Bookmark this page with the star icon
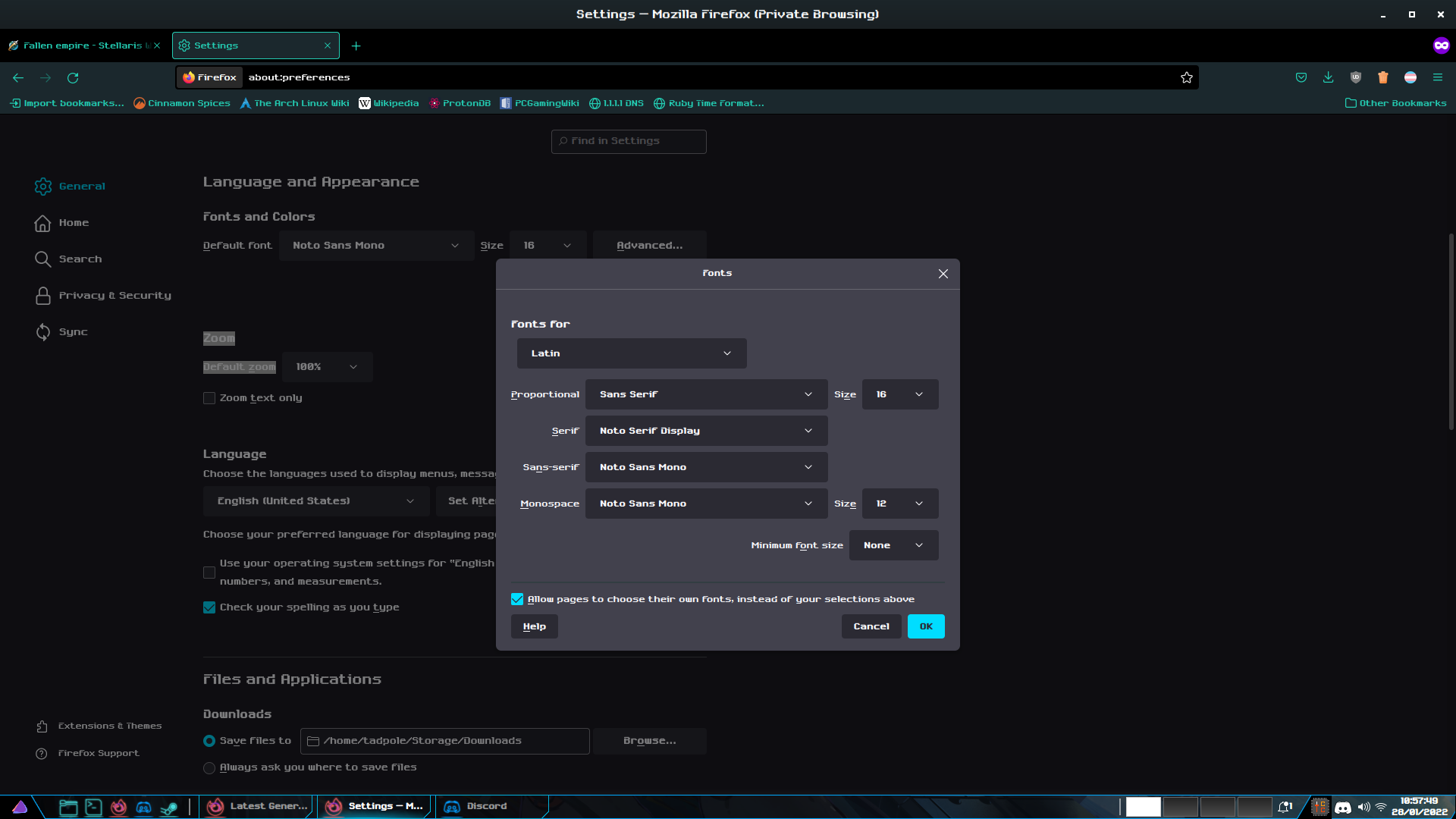 tap(1187, 77)
